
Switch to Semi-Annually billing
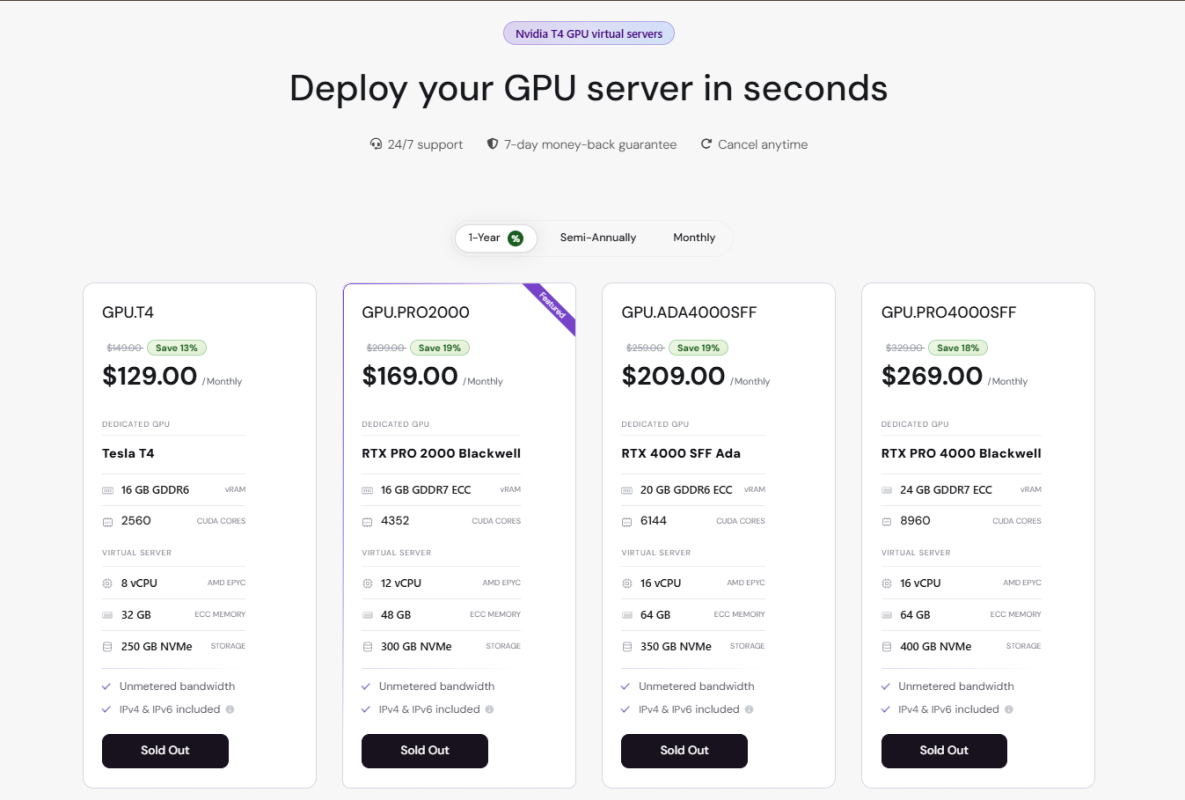coord(598,238)
